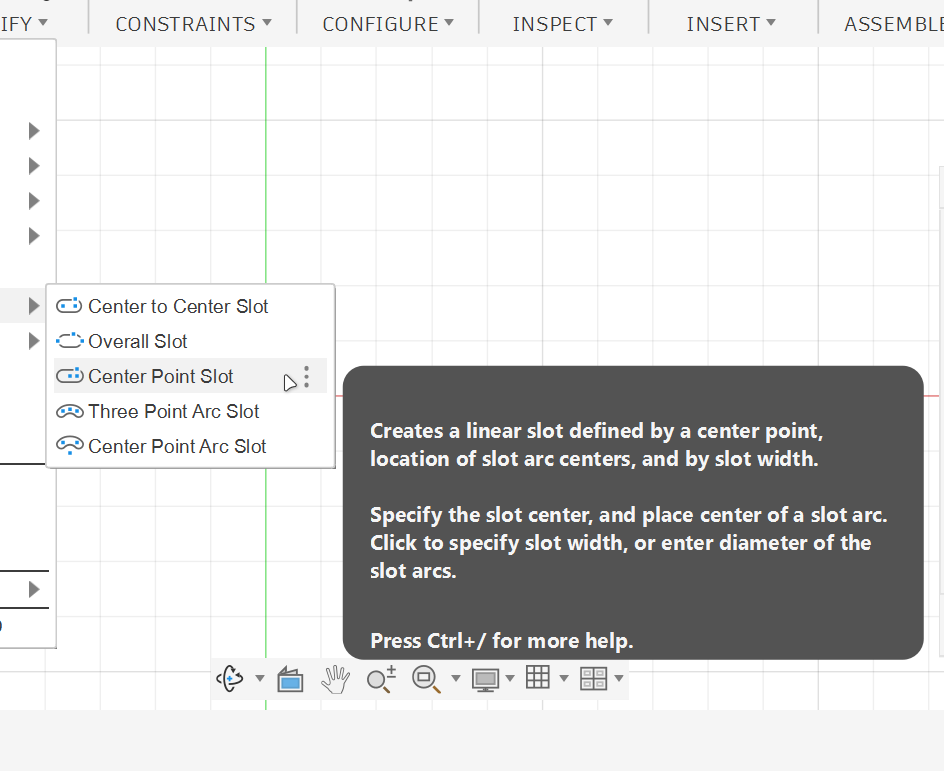The image size is (944, 771).
Task: Open the ASSEMBLE toolbar menu
Action: click(893, 24)
